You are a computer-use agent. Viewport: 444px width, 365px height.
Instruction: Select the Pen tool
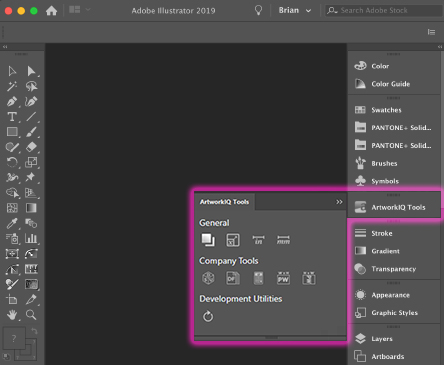pyautogui.click(x=12, y=101)
